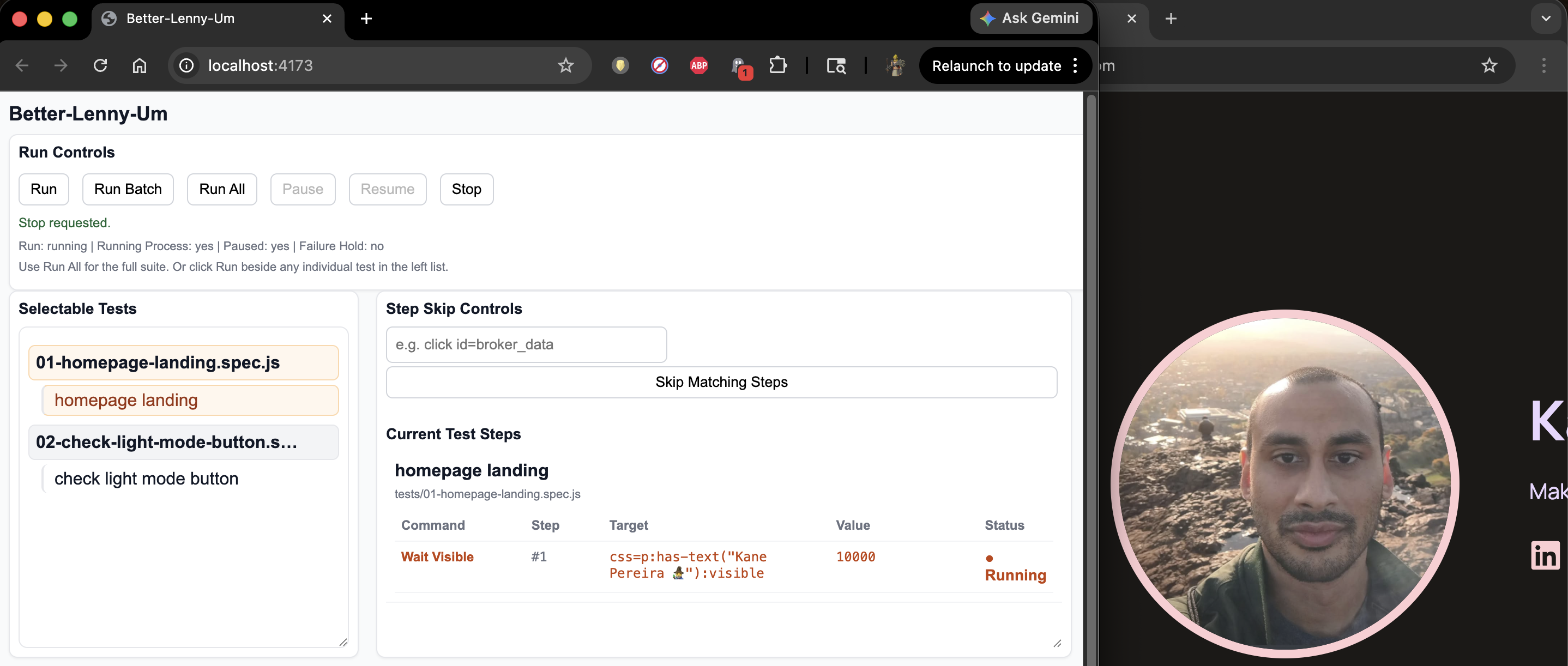Screen dimensions: 1568x666
Task: Bookmark localhost page with the star icon
Action: click(565, 66)
